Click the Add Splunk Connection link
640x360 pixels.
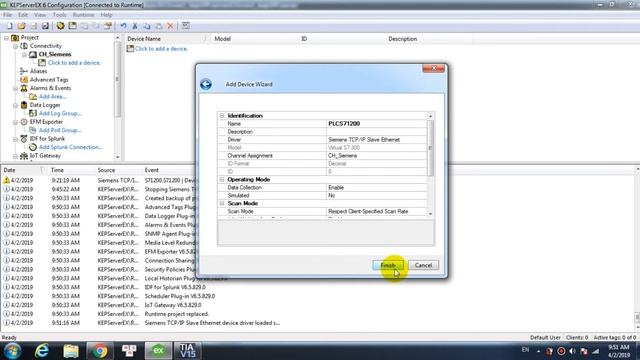click(x=71, y=147)
